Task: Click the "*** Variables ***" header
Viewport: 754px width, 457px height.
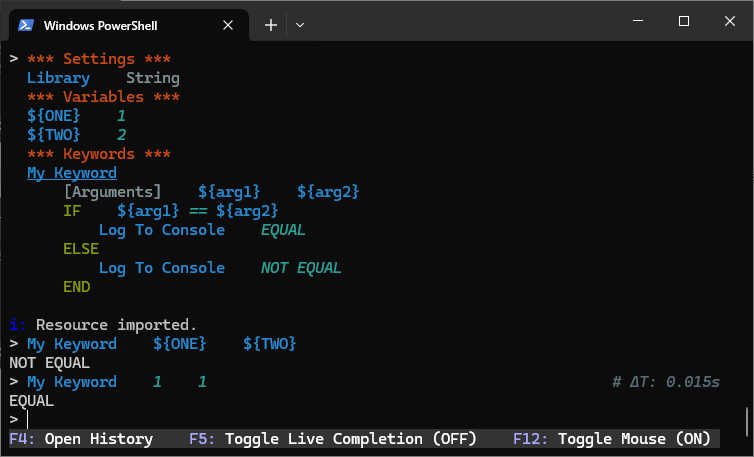Action: [103, 97]
